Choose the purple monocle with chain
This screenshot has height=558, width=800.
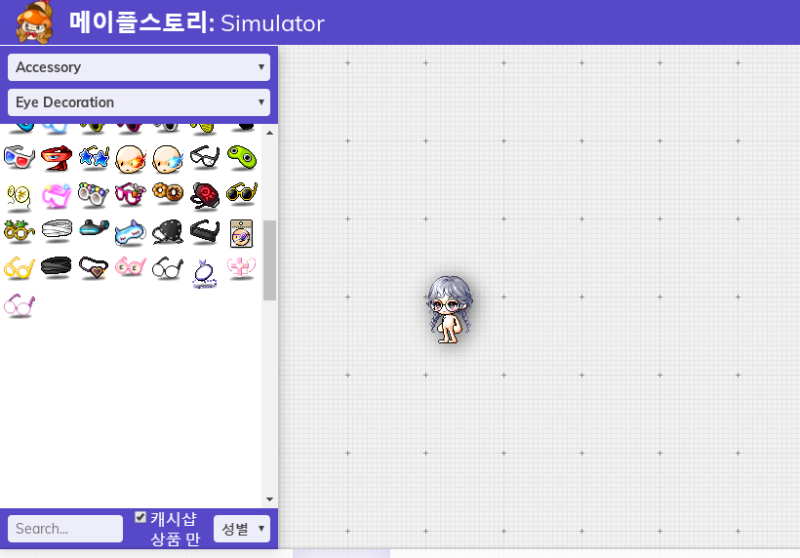point(205,273)
